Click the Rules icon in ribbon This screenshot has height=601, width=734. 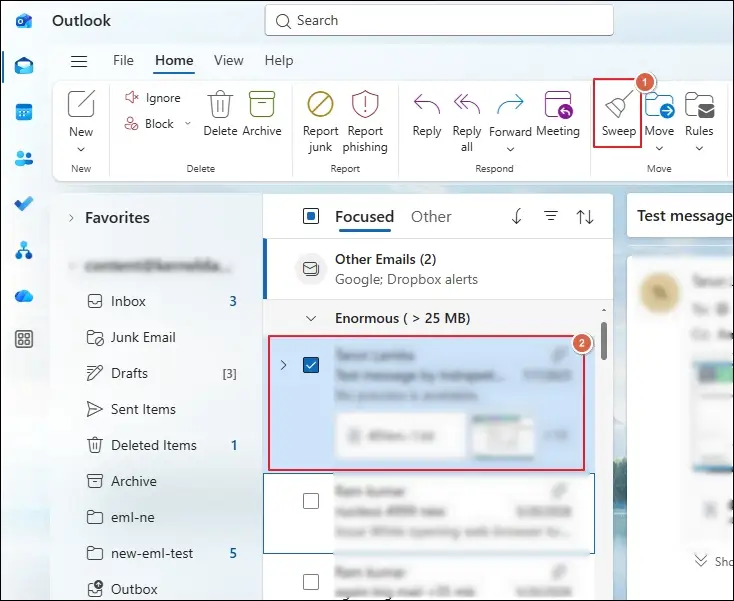[699, 104]
